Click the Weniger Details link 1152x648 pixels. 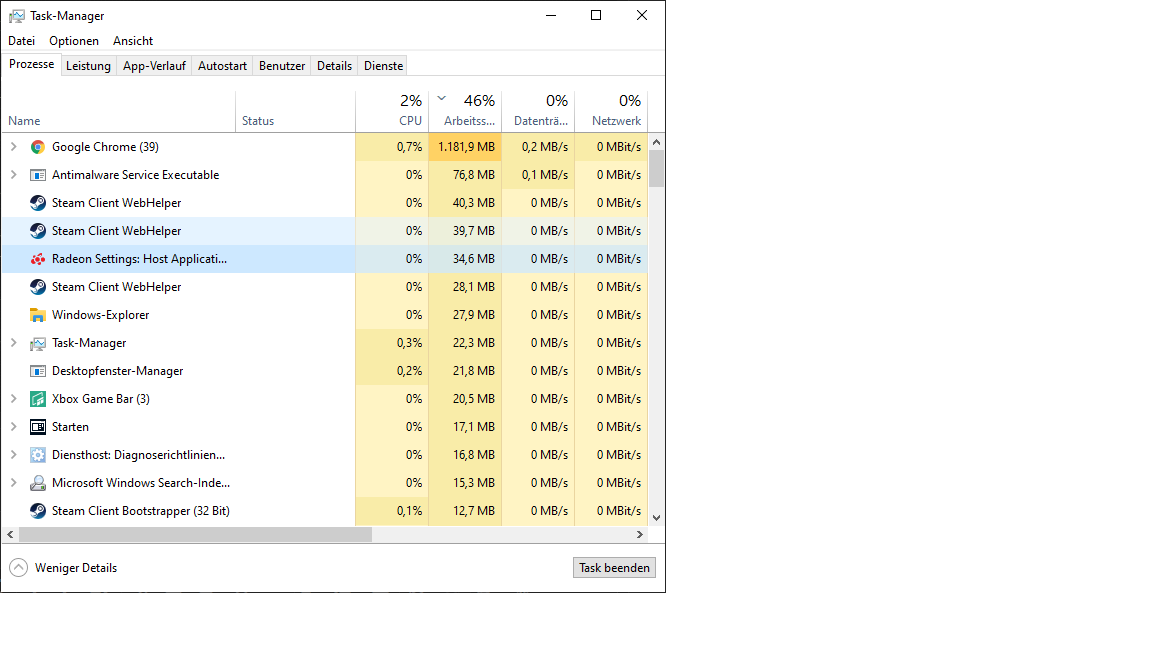[x=76, y=568]
